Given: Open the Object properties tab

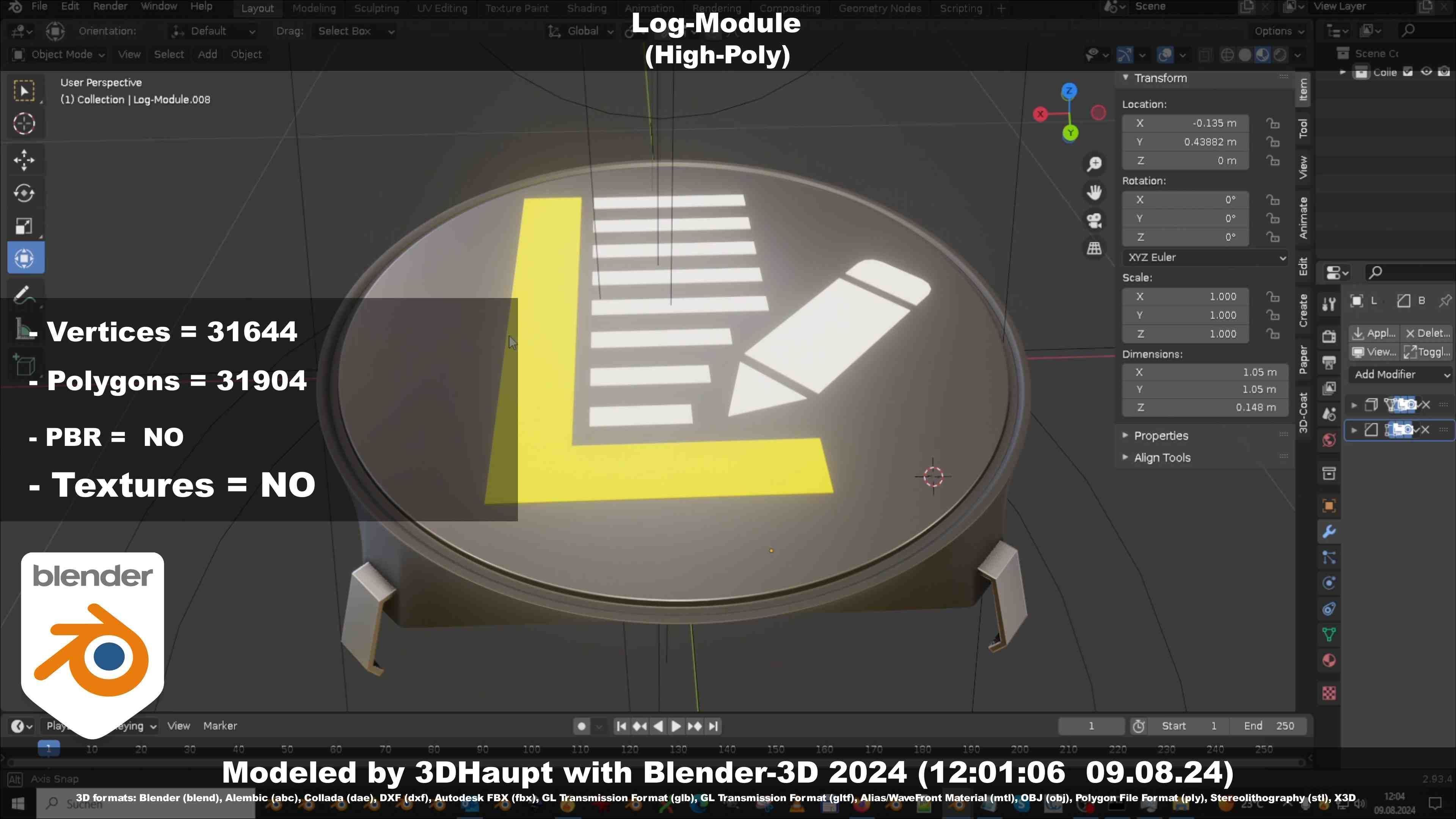Looking at the screenshot, I should click(x=1329, y=506).
